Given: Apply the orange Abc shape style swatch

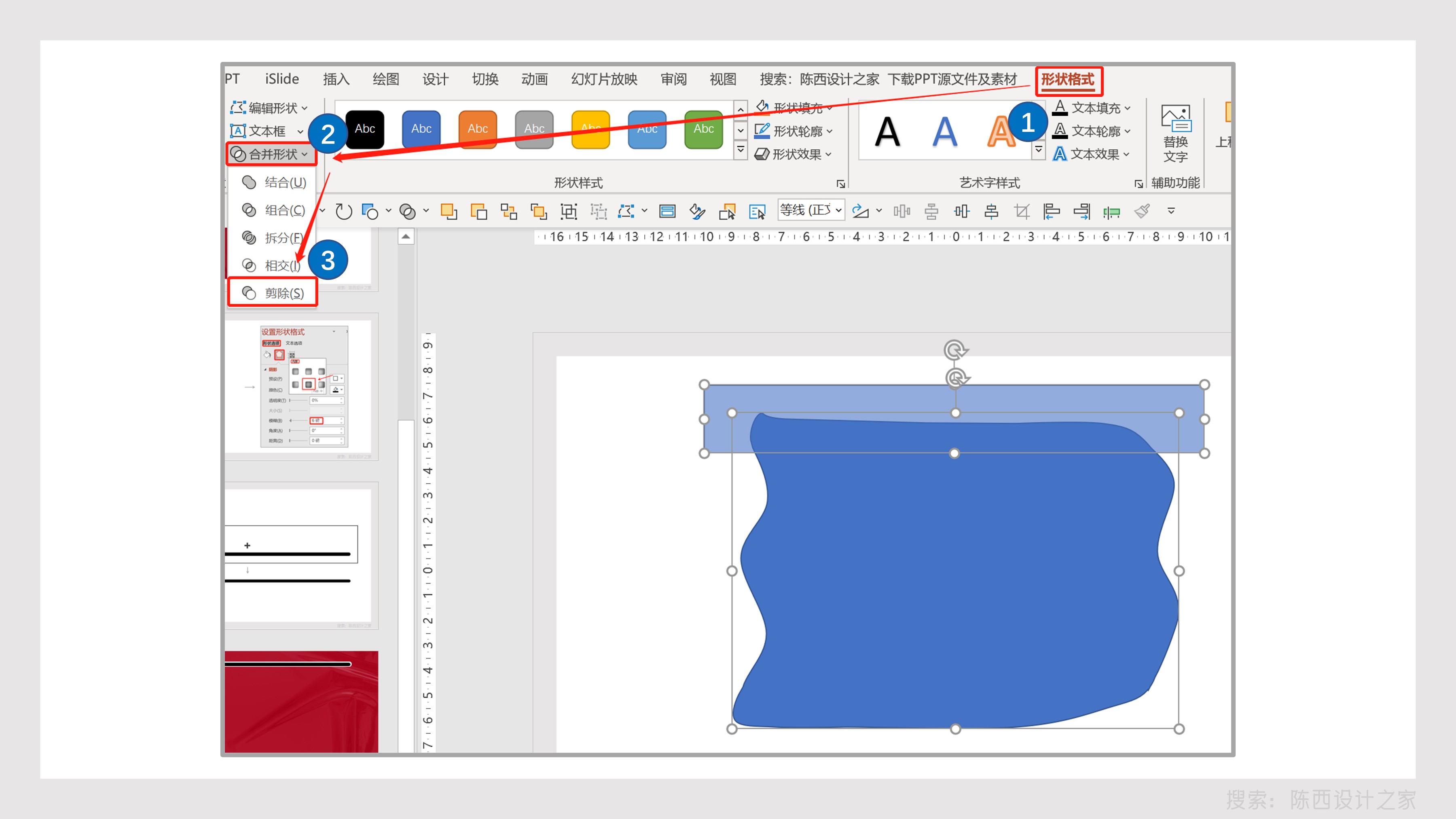Looking at the screenshot, I should [477, 129].
